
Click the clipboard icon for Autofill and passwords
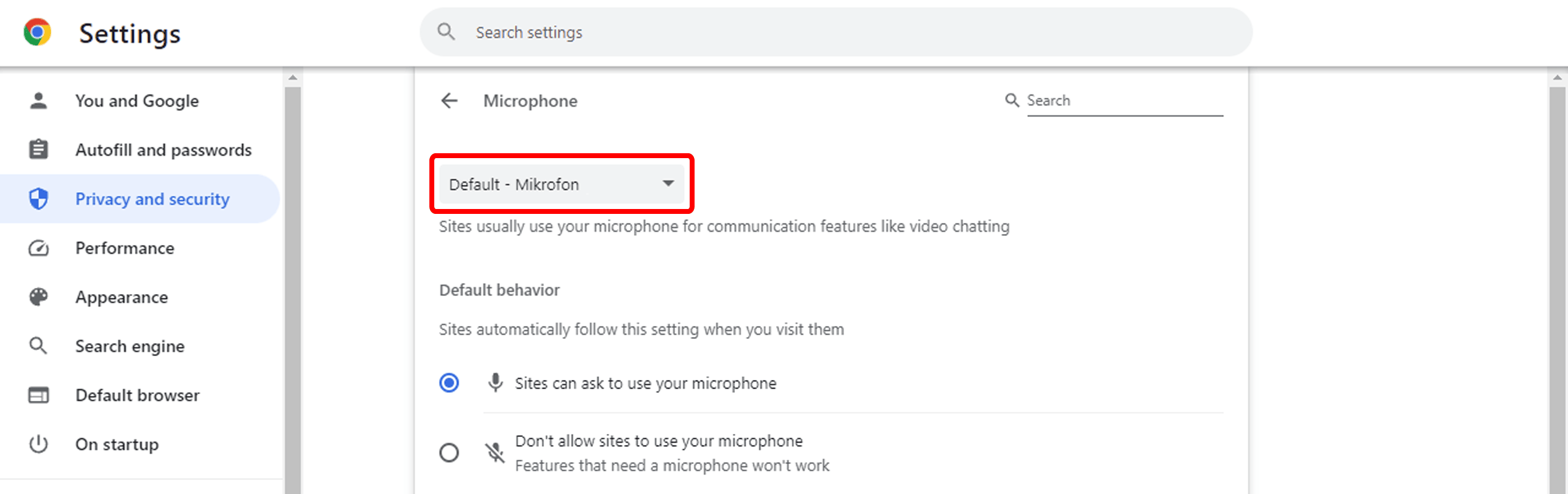(39, 150)
